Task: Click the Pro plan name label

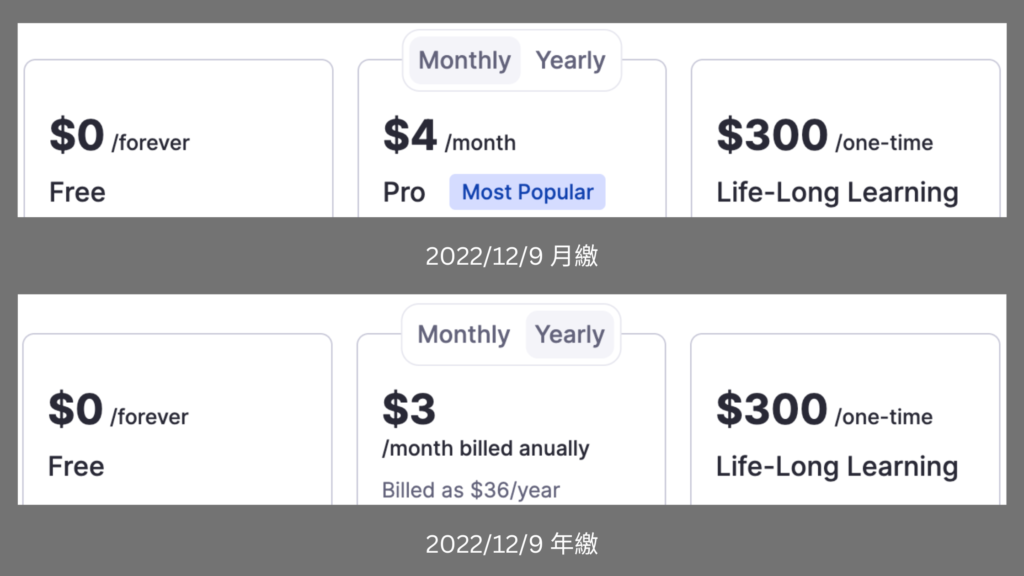Action: coord(404,192)
